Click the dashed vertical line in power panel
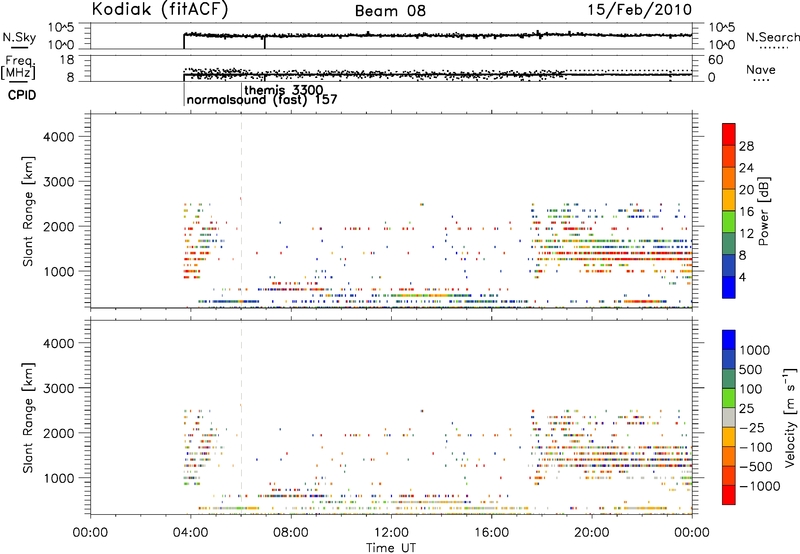Image resolution: width=800 pixels, height=554 pixels. tap(241, 211)
